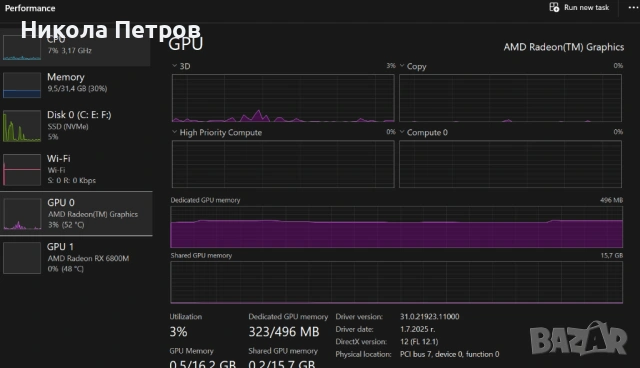640x368 pixels.
Task: Select Disk 0 (C: E: F:) item
Action: pyautogui.click(x=76, y=126)
